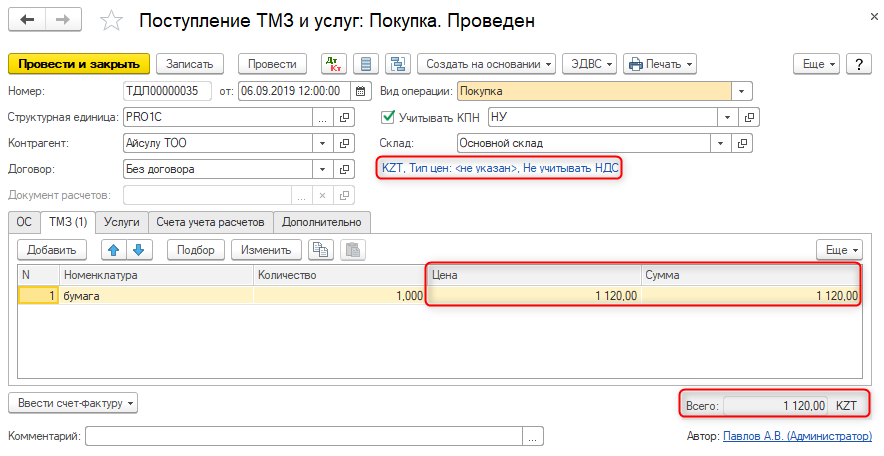The image size is (884, 456).
Task: Open calendar picker next to date field
Action: (x=362, y=91)
